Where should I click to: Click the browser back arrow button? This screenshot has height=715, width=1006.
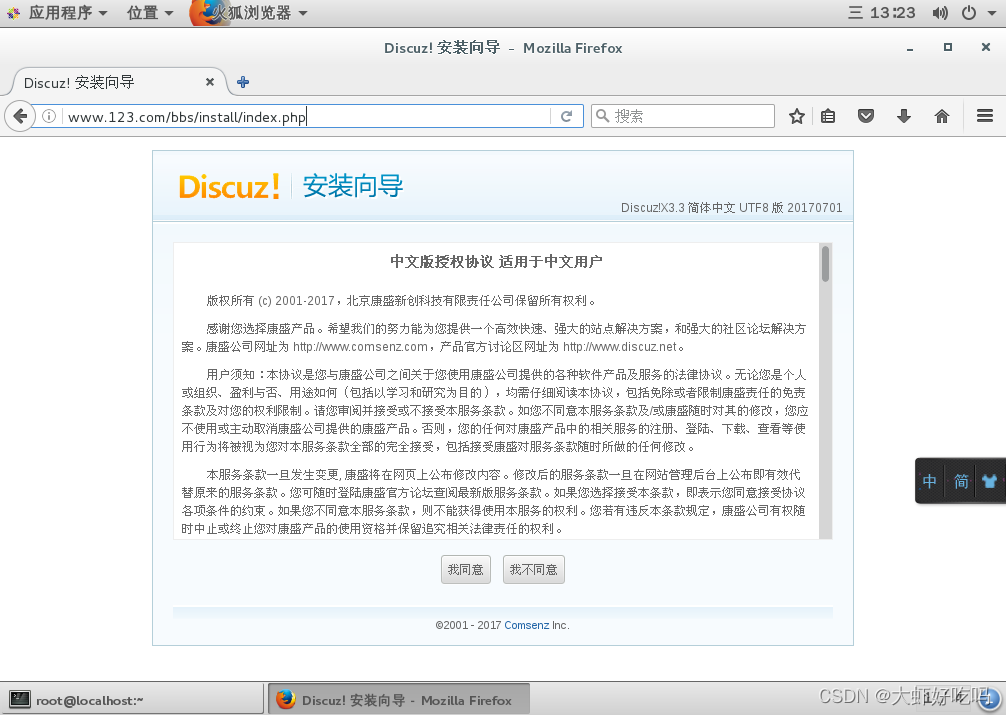pos(20,116)
